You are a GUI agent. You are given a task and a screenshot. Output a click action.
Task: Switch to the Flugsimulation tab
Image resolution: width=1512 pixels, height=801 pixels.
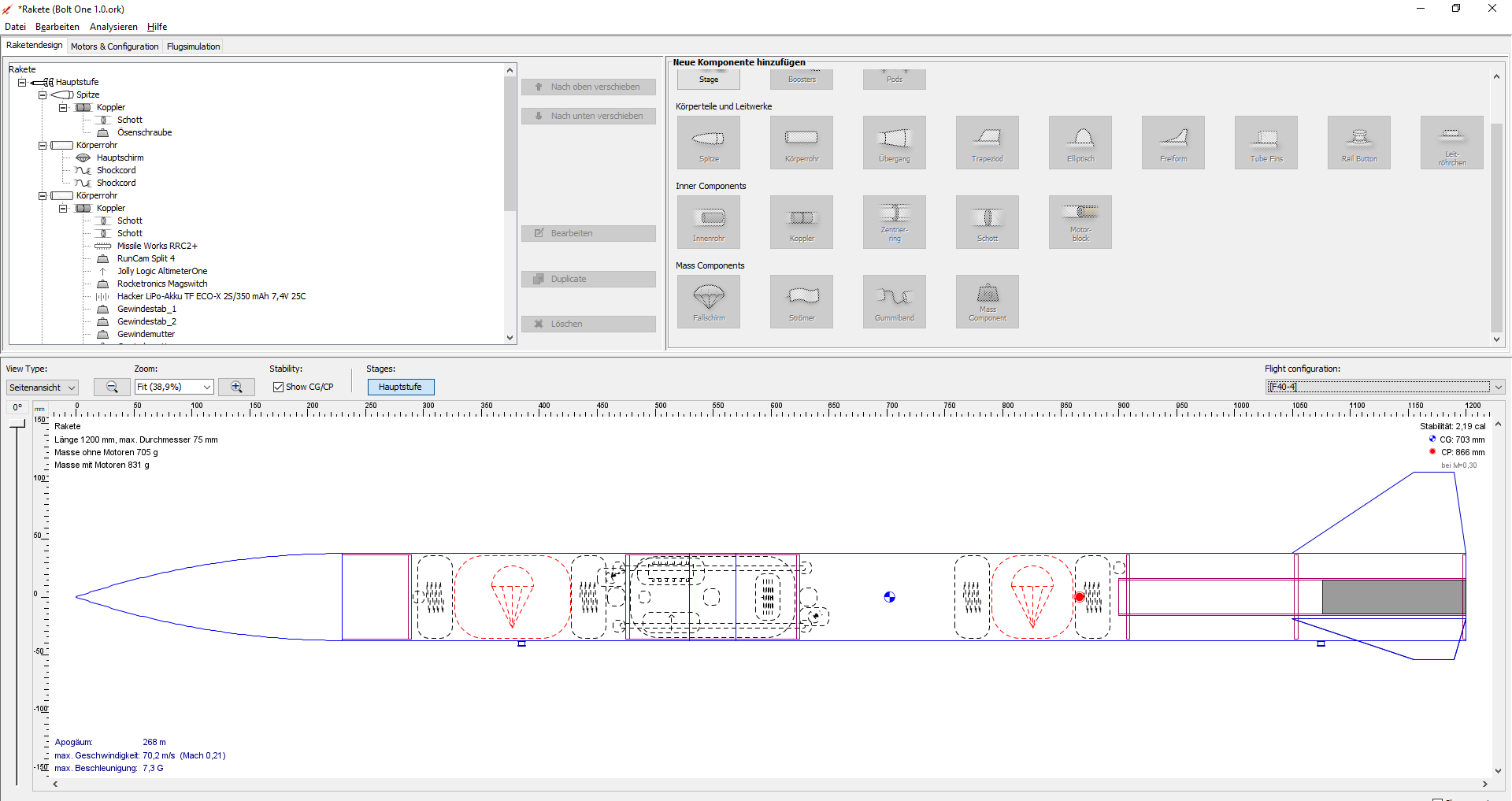tap(193, 46)
